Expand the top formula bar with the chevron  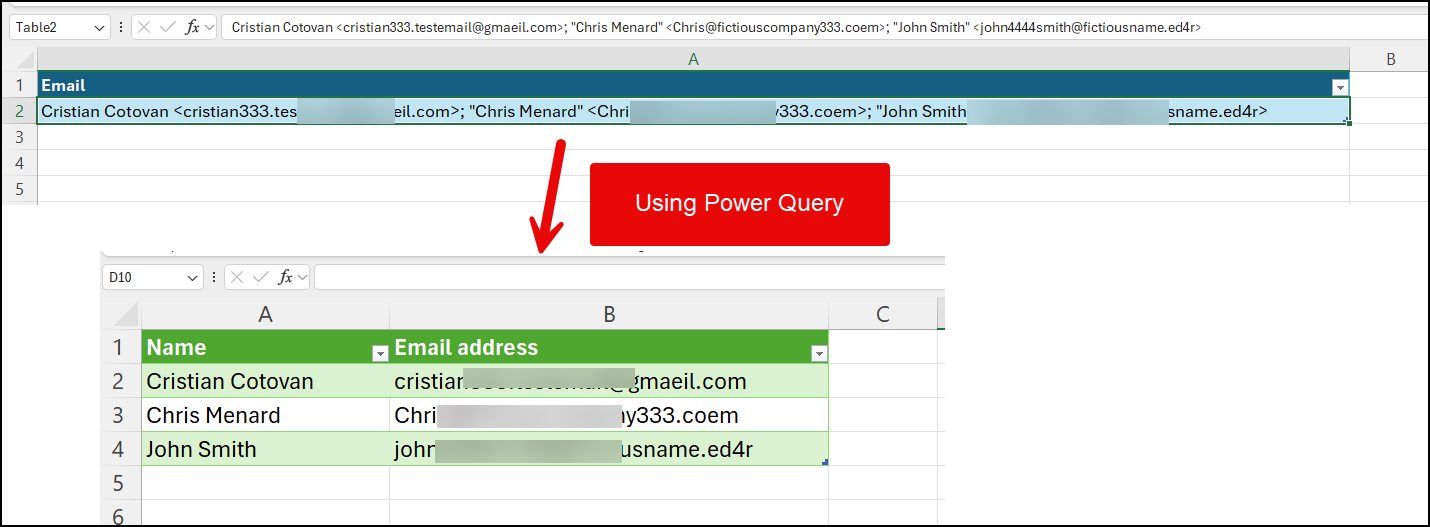point(210,28)
